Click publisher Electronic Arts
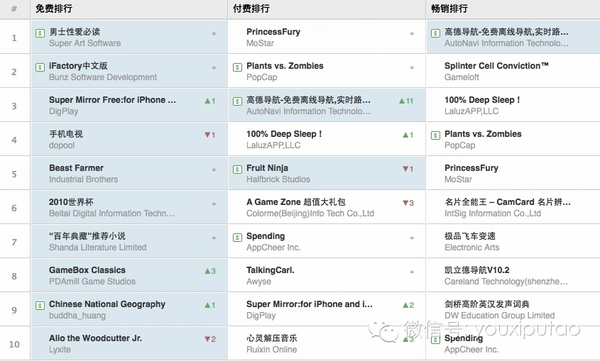The image size is (600, 361). click(472, 248)
